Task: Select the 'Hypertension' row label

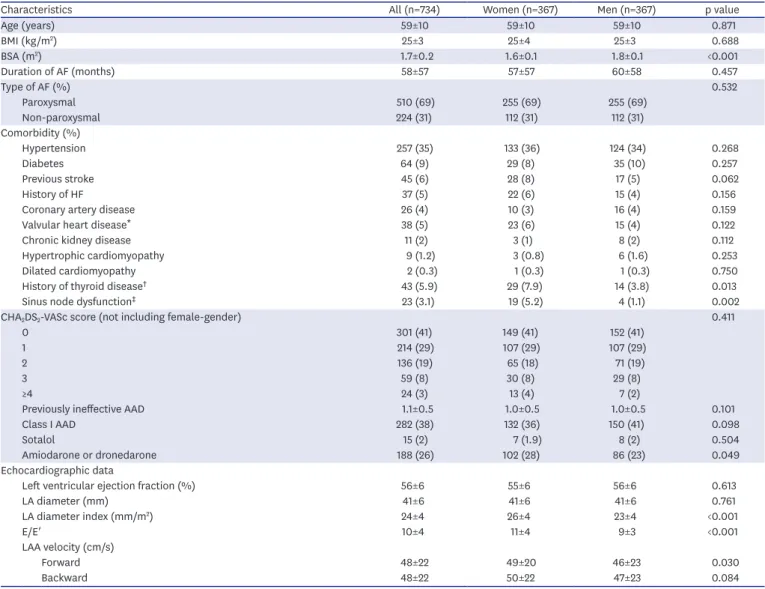Action: pyautogui.click(x=54, y=148)
